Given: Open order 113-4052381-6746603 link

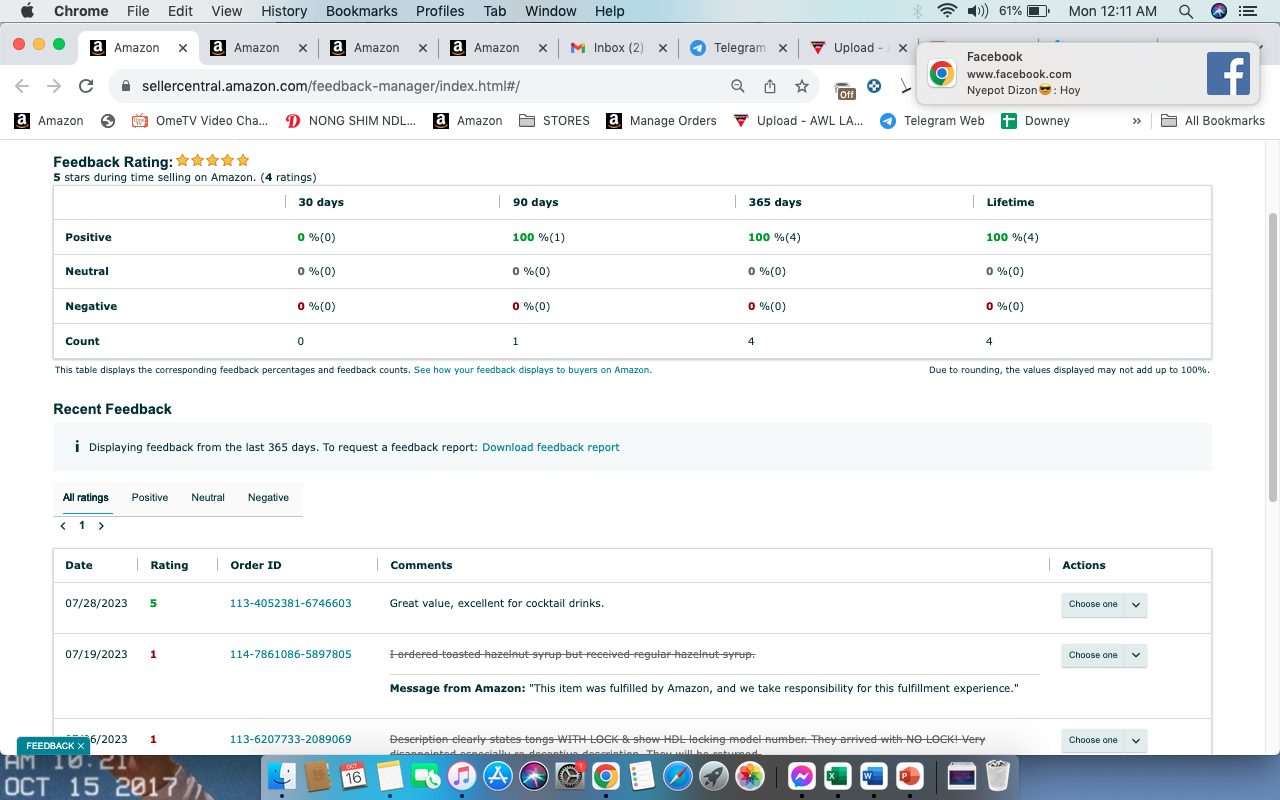Looking at the screenshot, I should 291,604.
